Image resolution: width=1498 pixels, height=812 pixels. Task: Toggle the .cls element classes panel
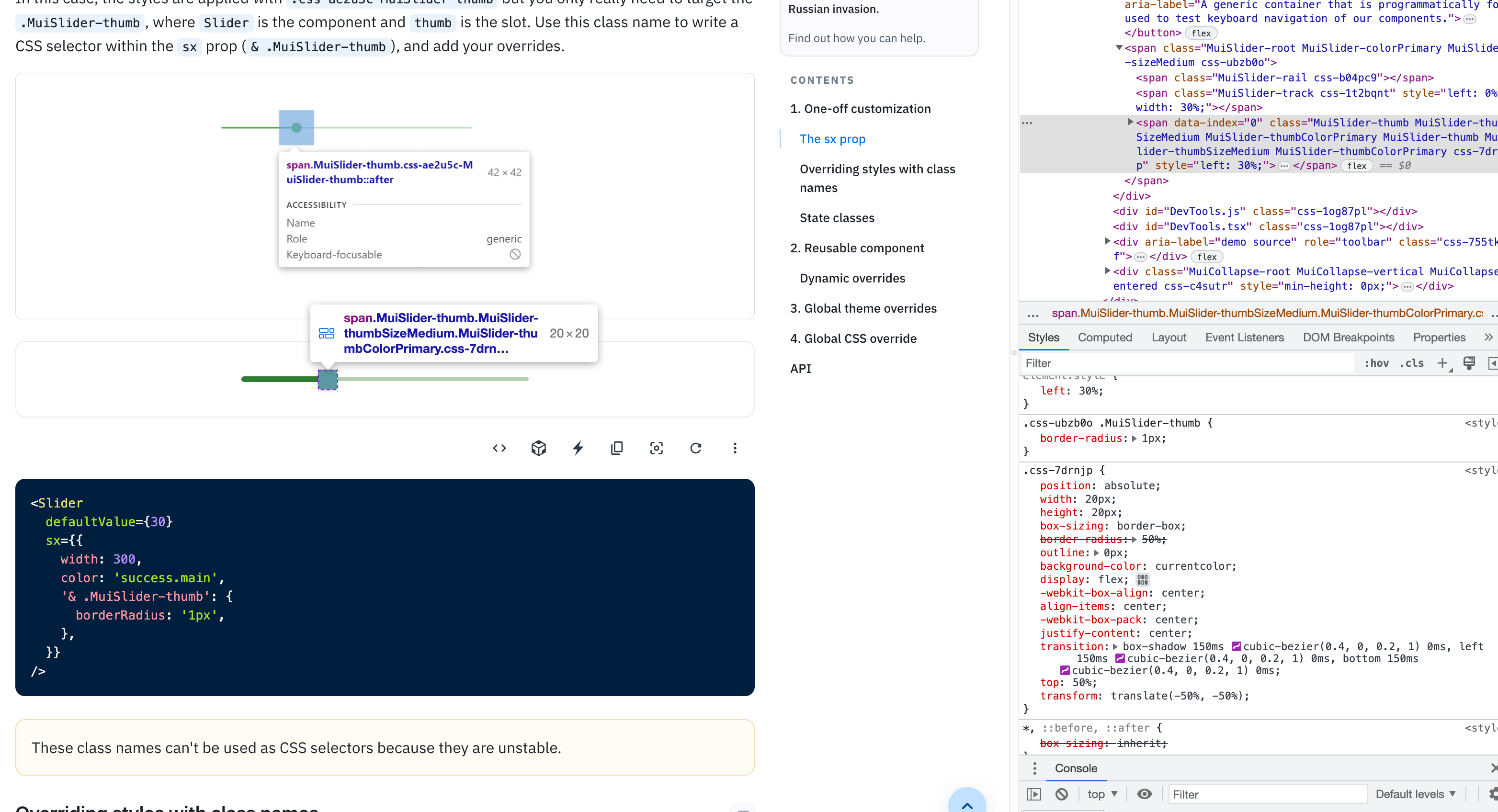coord(1411,363)
